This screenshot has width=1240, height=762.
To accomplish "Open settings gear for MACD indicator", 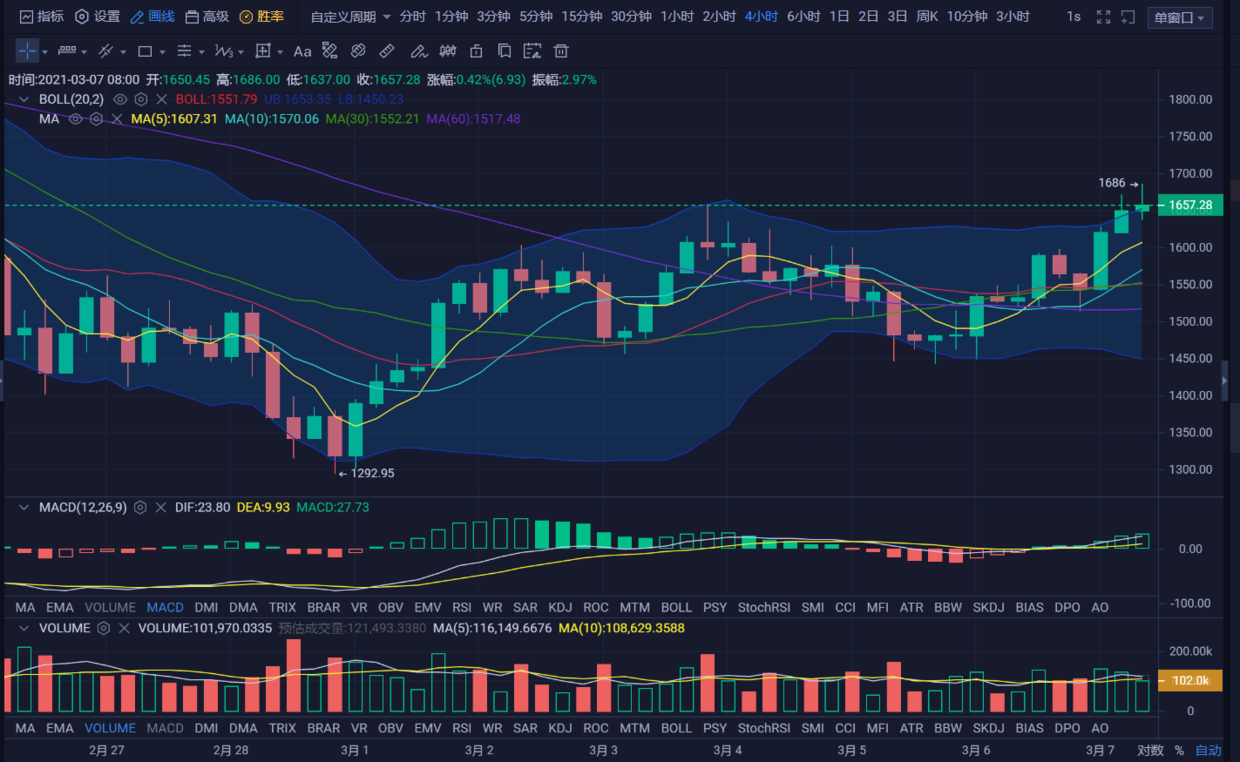I will 140,508.
